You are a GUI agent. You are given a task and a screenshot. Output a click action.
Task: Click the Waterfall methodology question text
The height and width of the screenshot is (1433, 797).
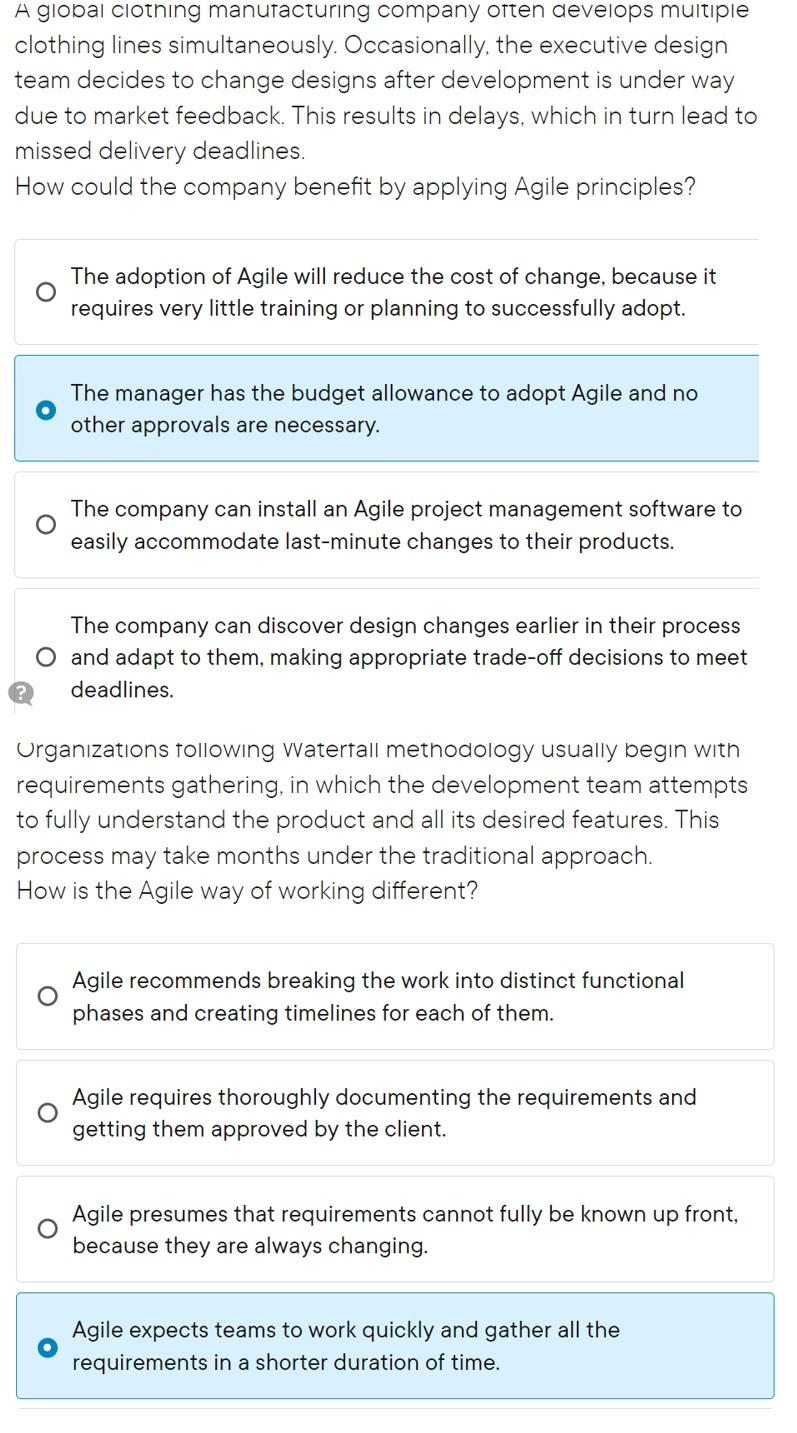[x=246, y=890]
